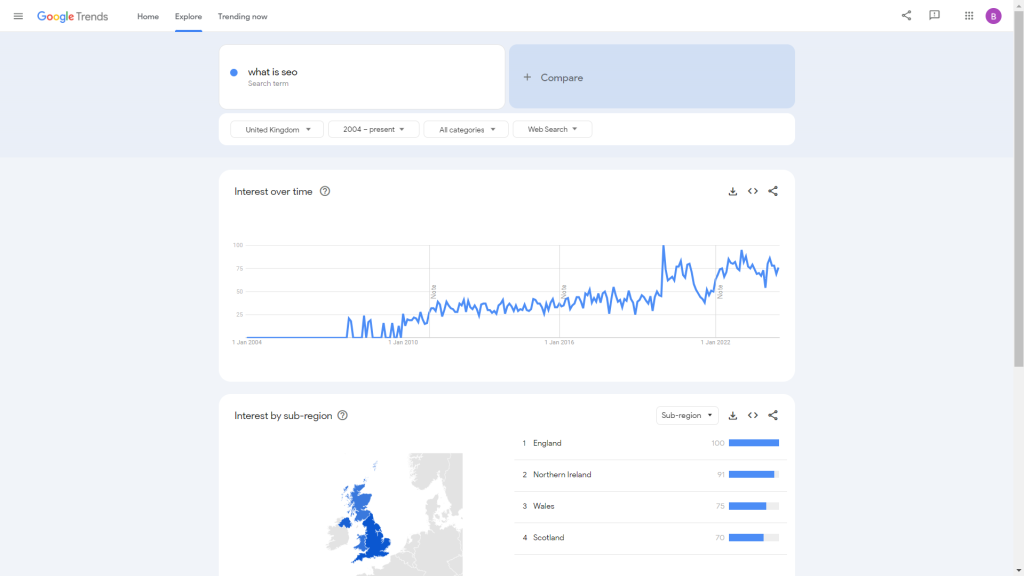Switch to the Explore tab

tap(188, 16)
